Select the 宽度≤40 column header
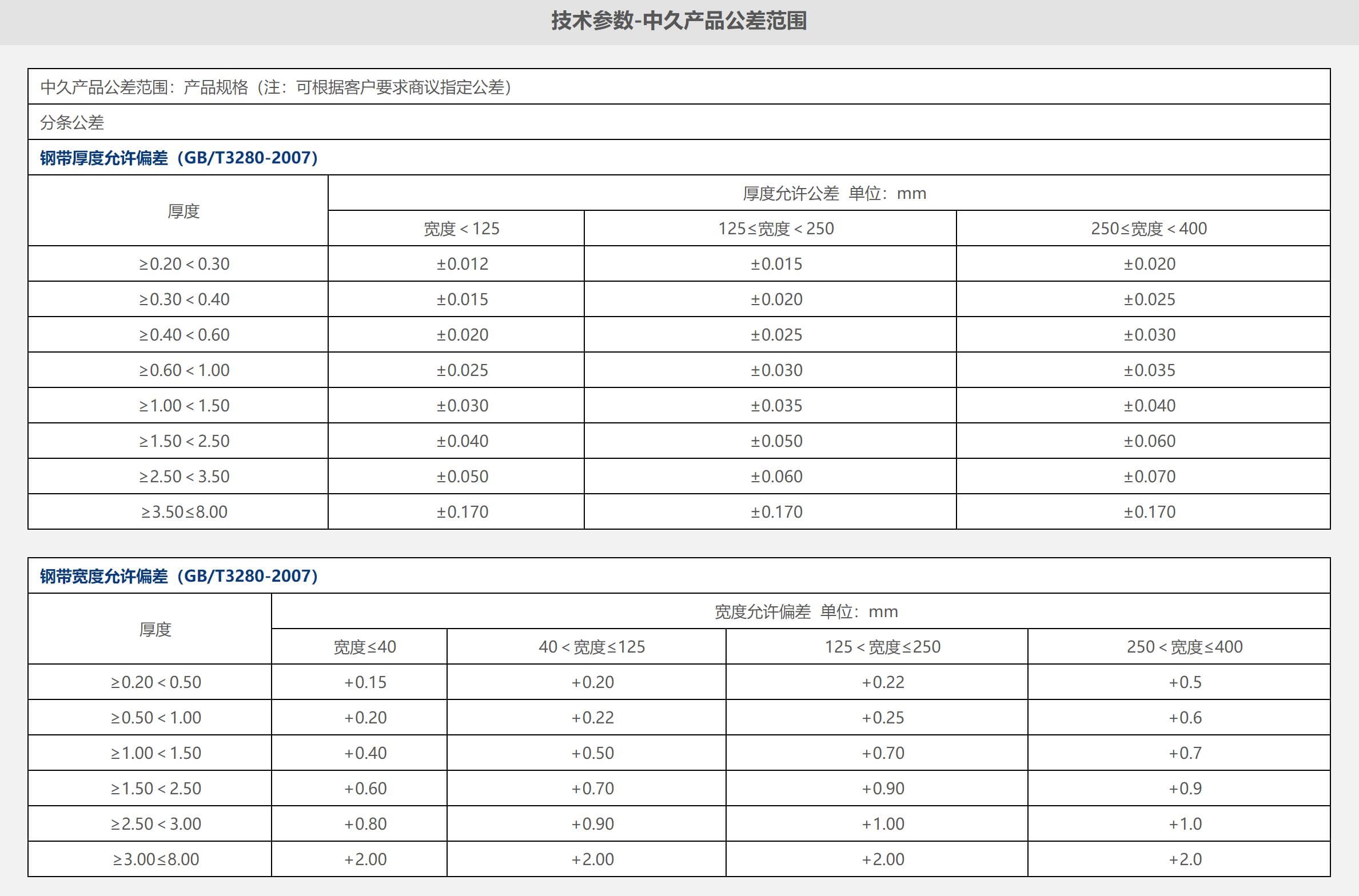The width and height of the screenshot is (1359, 896). click(x=365, y=647)
